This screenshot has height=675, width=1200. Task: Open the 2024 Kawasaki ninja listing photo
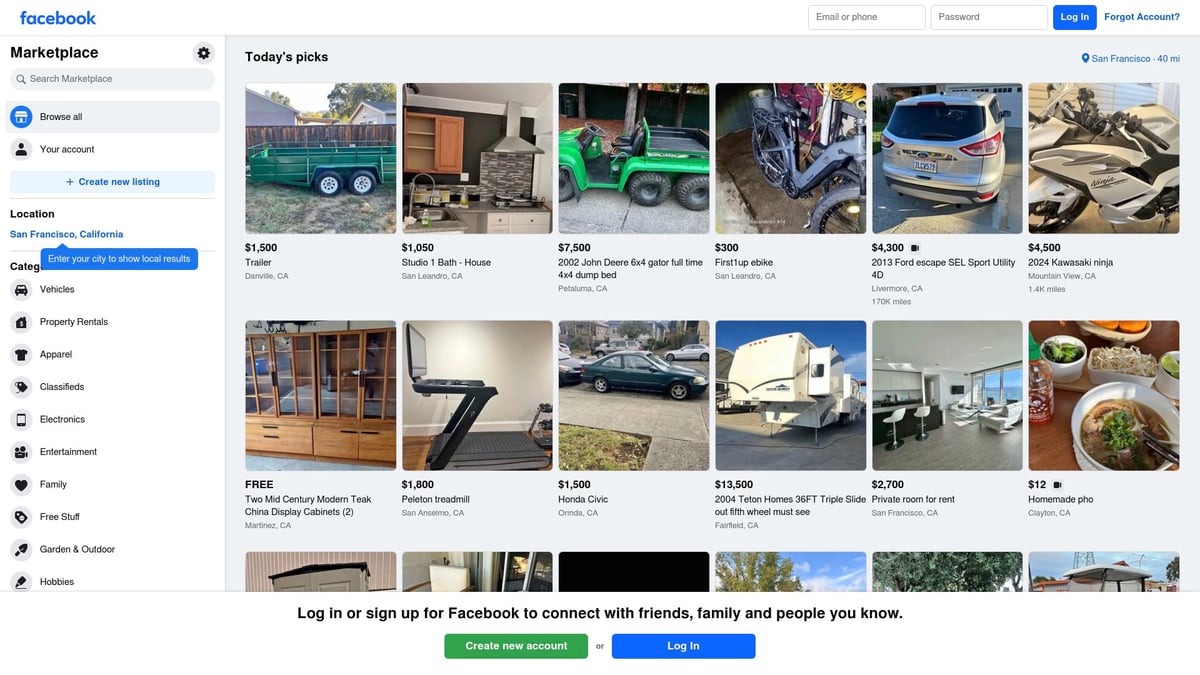point(1103,158)
